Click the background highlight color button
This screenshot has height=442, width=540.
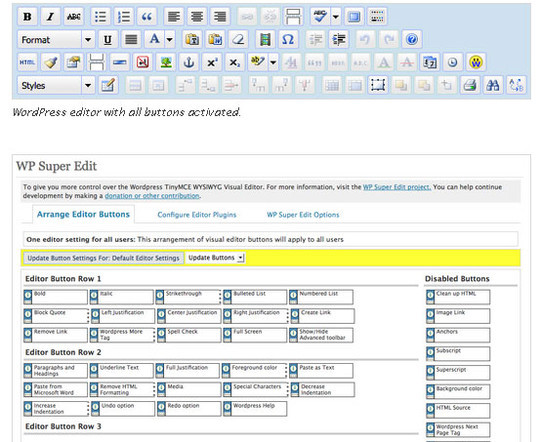coord(258,62)
